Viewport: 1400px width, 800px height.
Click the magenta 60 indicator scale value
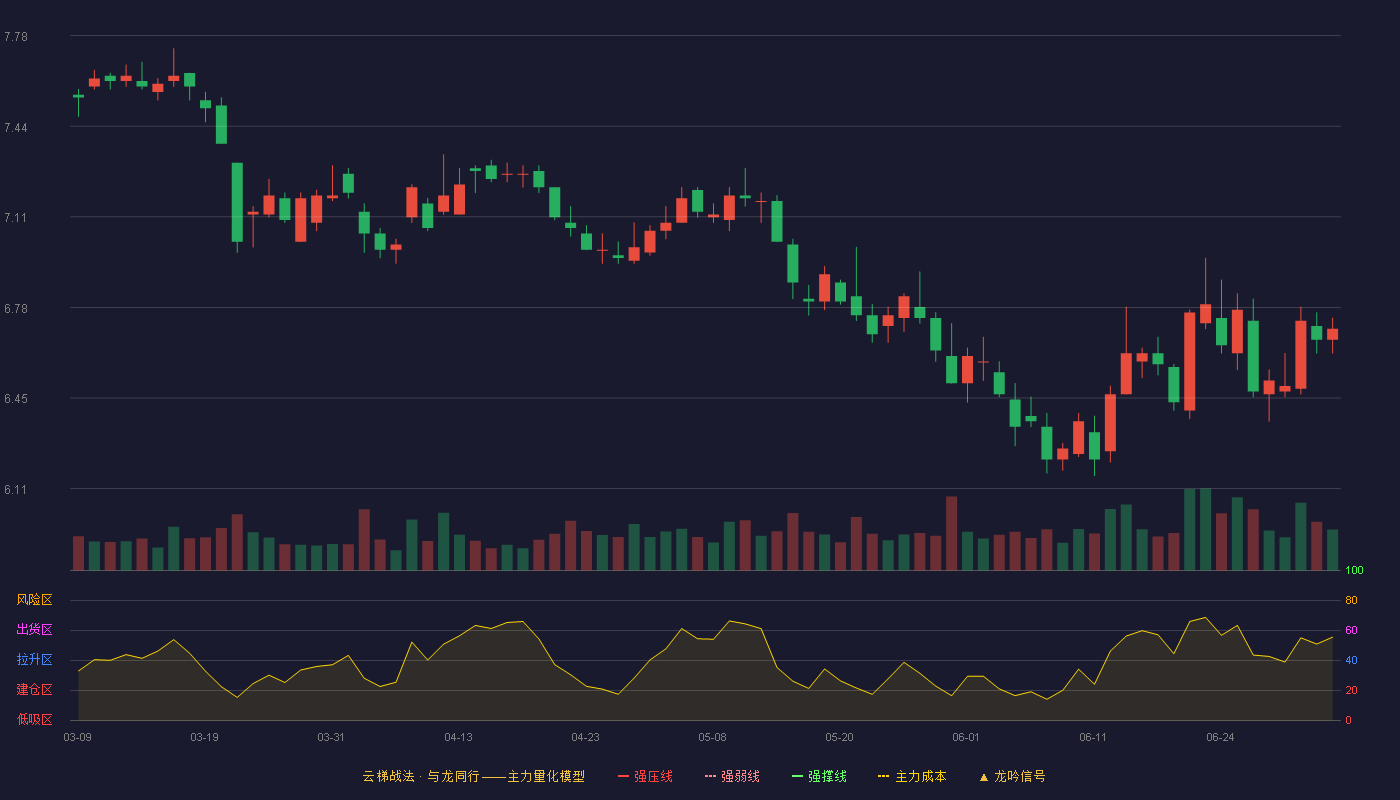tap(1351, 630)
